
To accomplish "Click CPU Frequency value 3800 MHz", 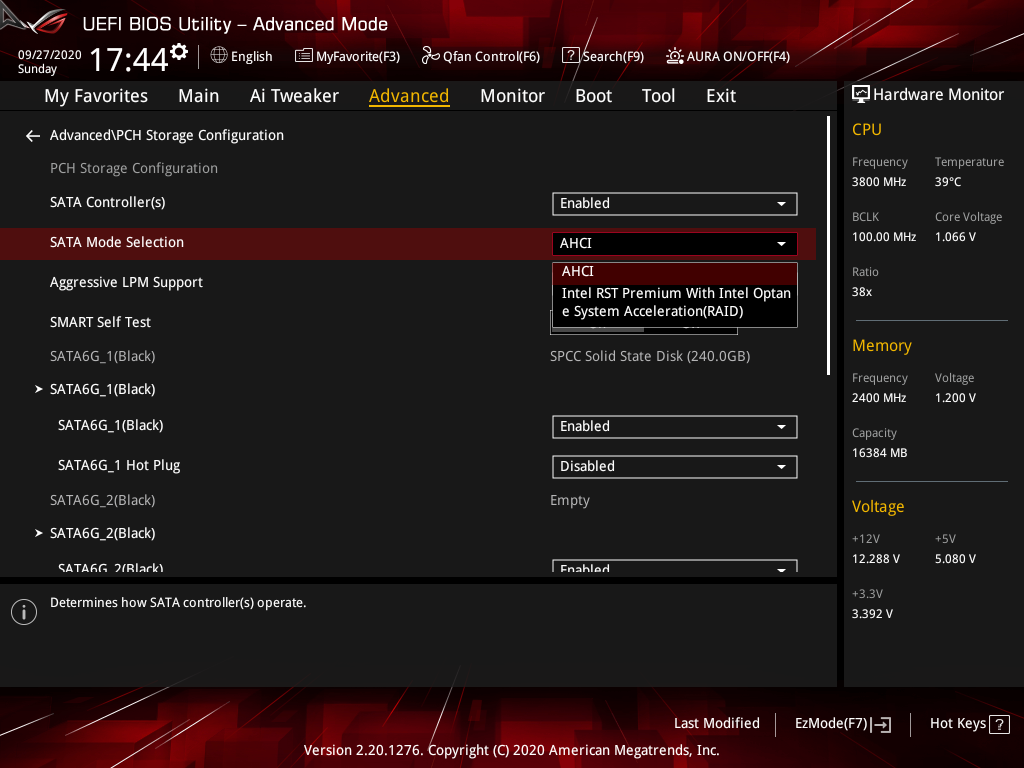I will click(x=878, y=182).
